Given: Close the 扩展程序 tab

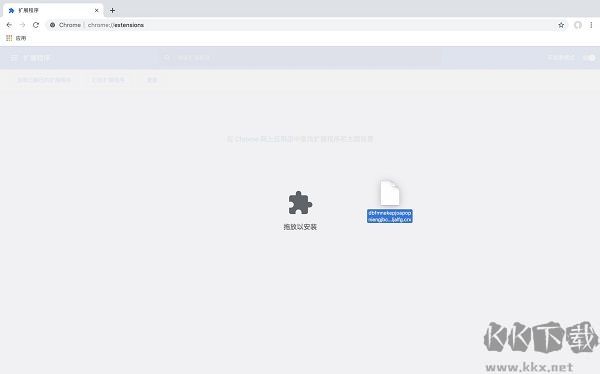Looking at the screenshot, I should tap(96, 10).
